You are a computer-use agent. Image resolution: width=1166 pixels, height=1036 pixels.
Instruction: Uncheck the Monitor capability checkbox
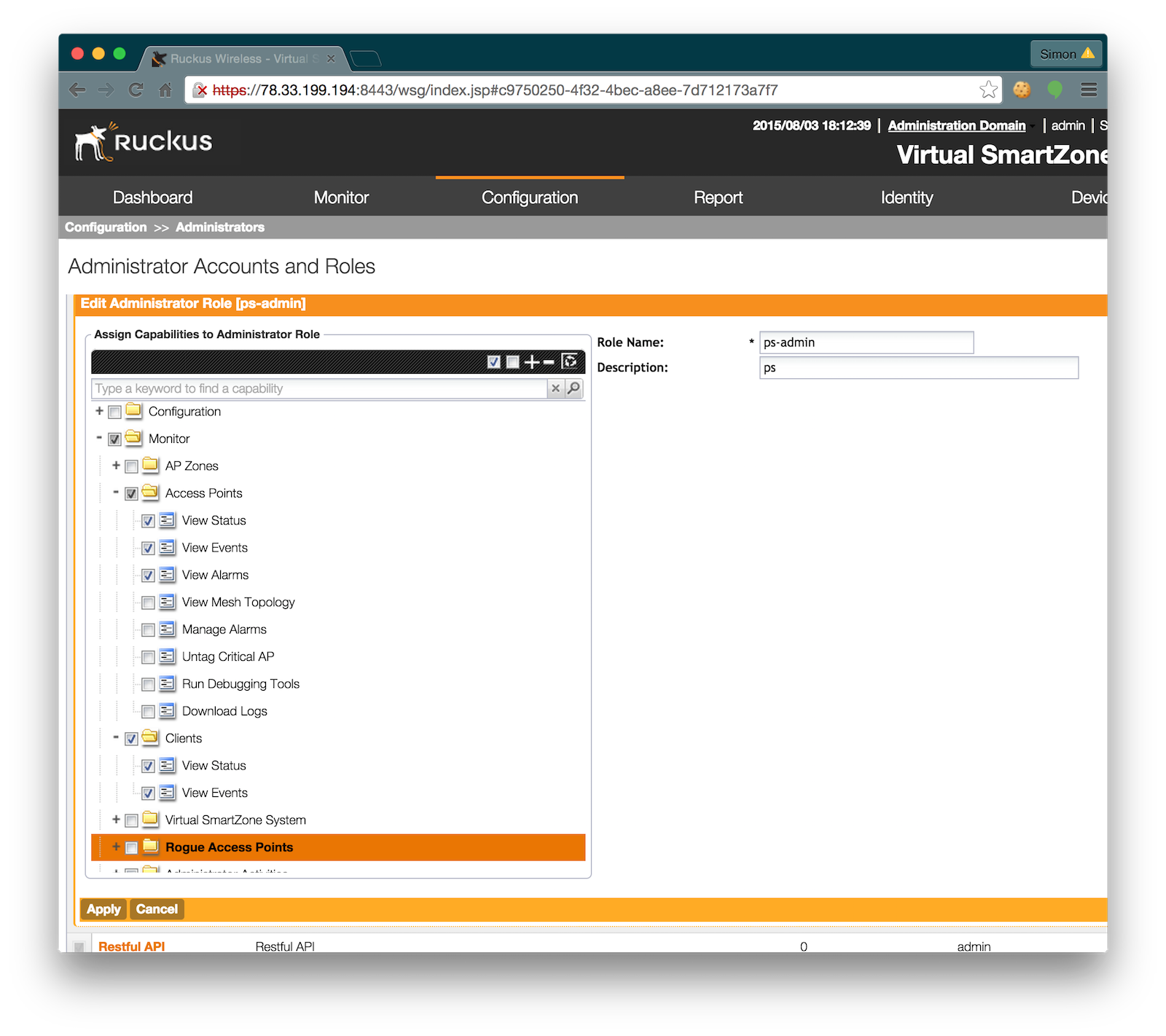[114, 439]
